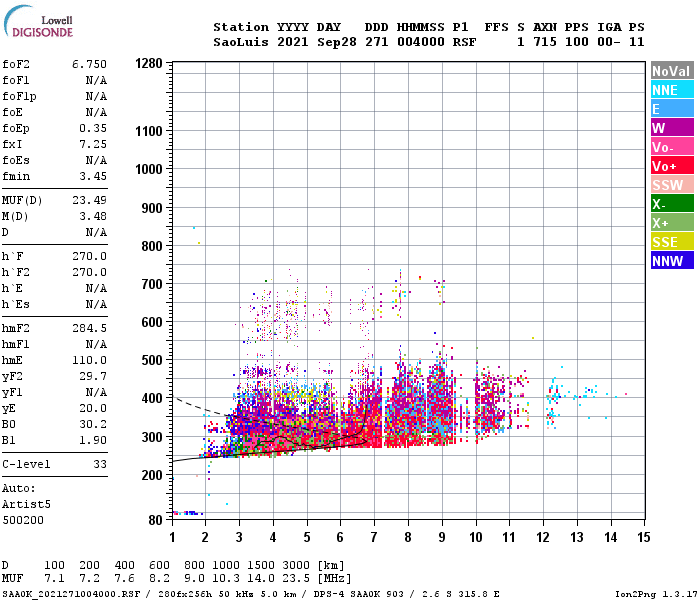The height and width of the screenshot is (600, 700).
Task: Click the Ion2Png 1.3.17 version text
Action: (656, 594)
